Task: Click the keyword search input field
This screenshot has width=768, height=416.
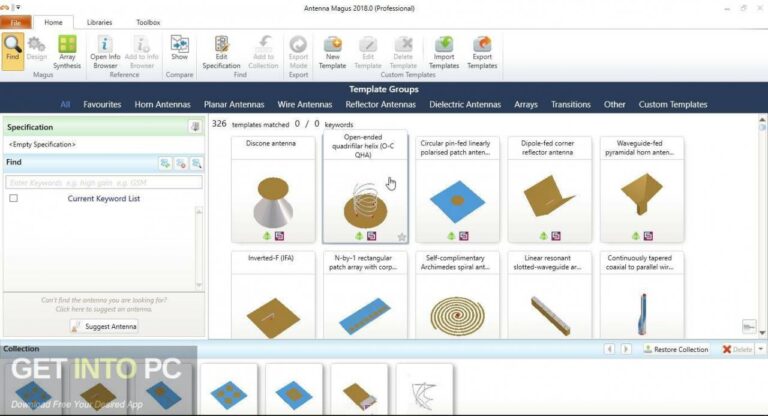Action: 104,182
